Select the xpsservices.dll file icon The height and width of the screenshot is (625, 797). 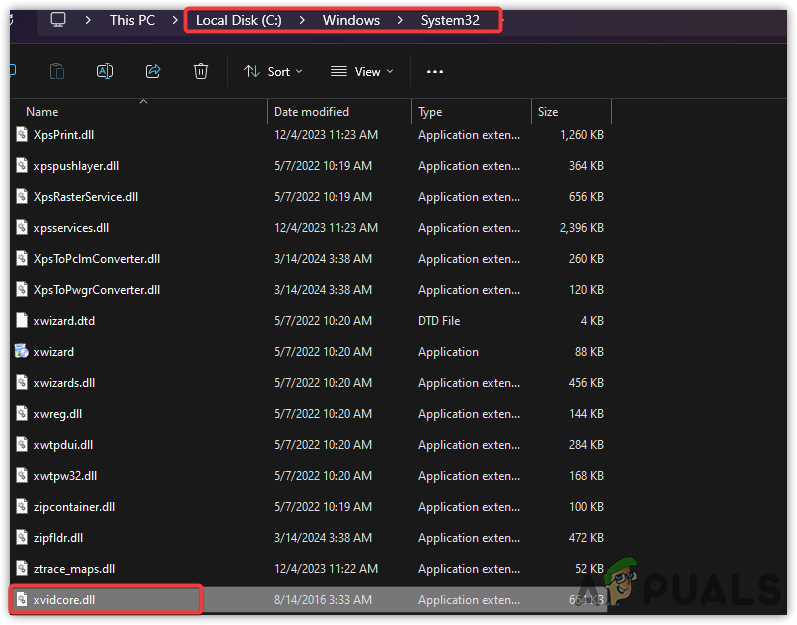point(22,228)
